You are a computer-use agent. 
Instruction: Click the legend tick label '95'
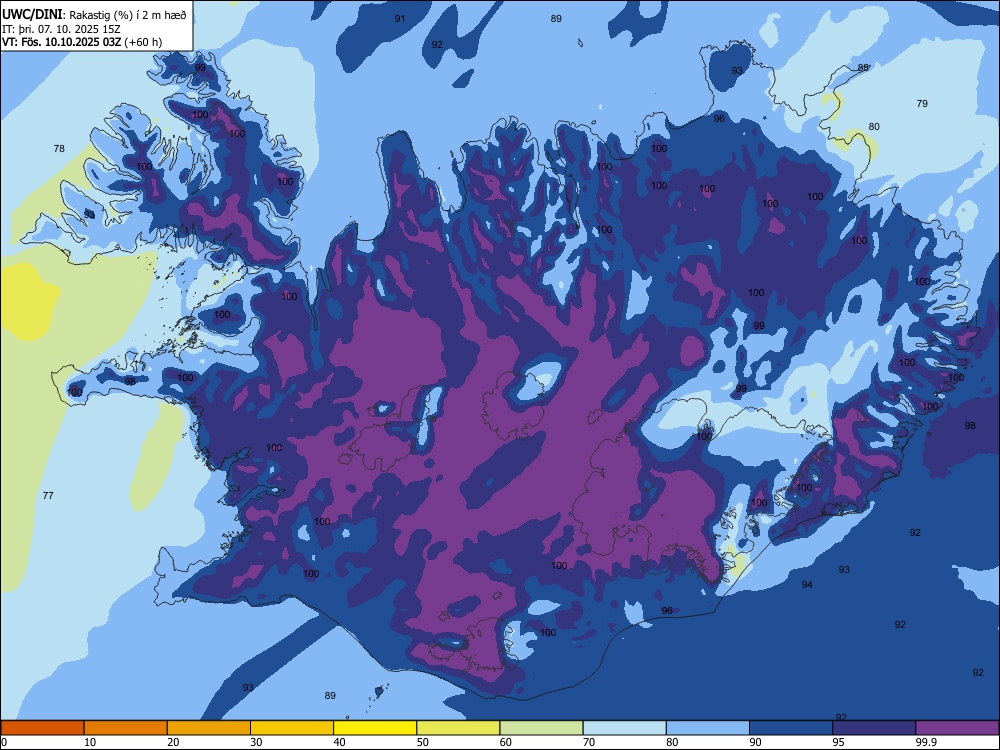838,742
